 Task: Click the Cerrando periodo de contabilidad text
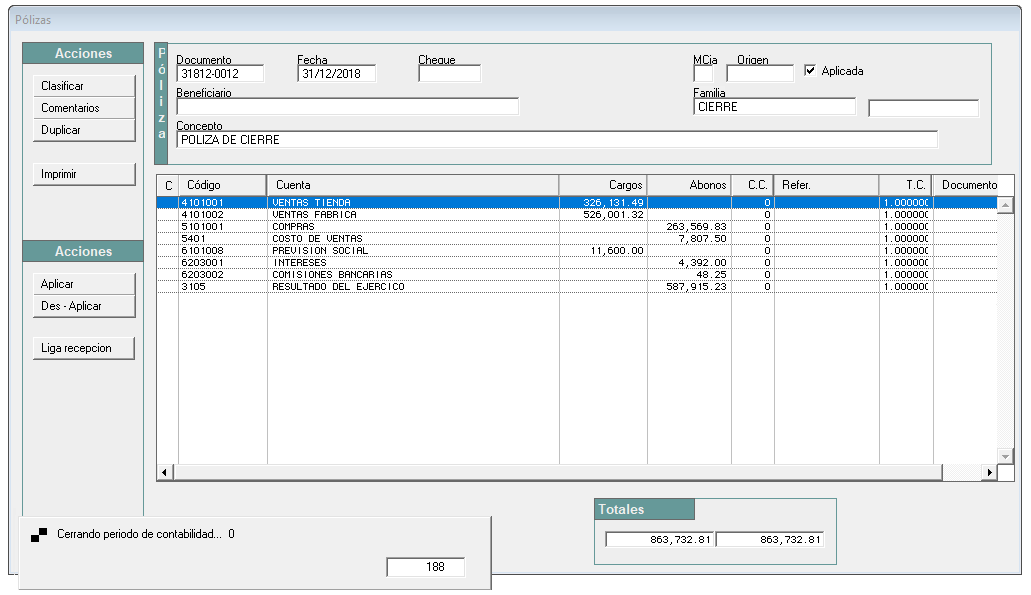[139, 535]
